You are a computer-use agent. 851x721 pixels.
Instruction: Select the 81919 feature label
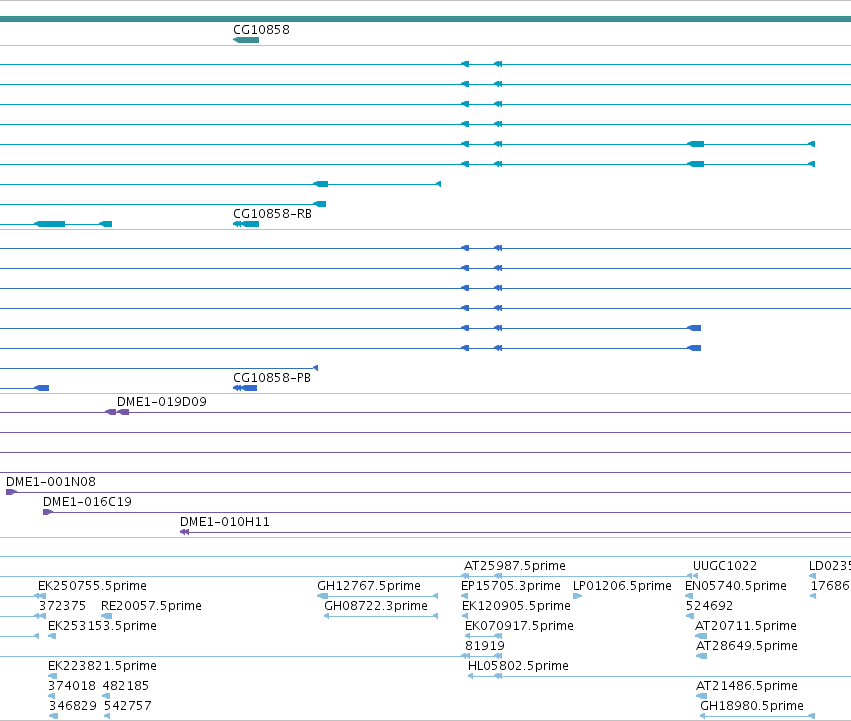click(485, 646)
